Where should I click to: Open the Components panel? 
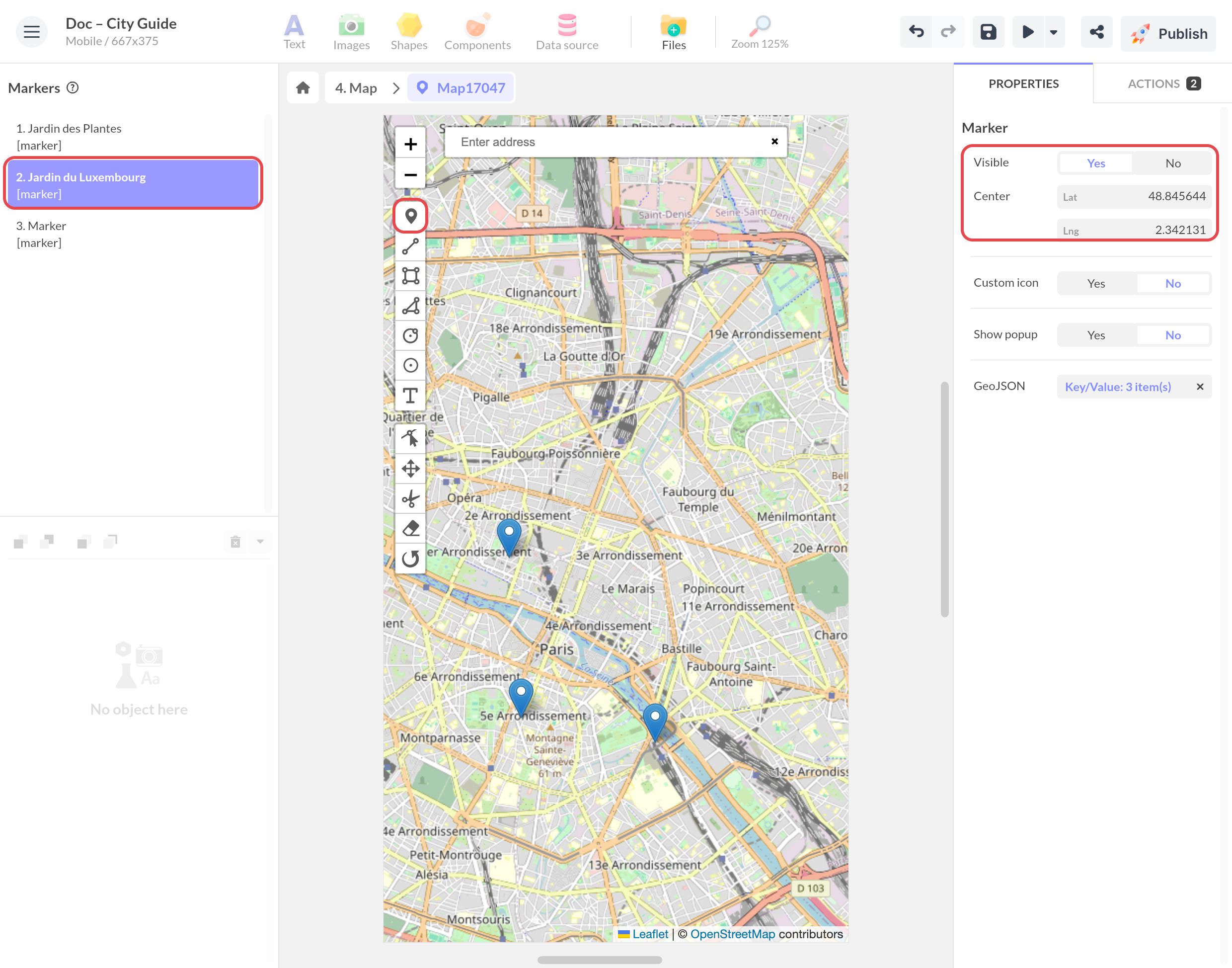(477, 32)
